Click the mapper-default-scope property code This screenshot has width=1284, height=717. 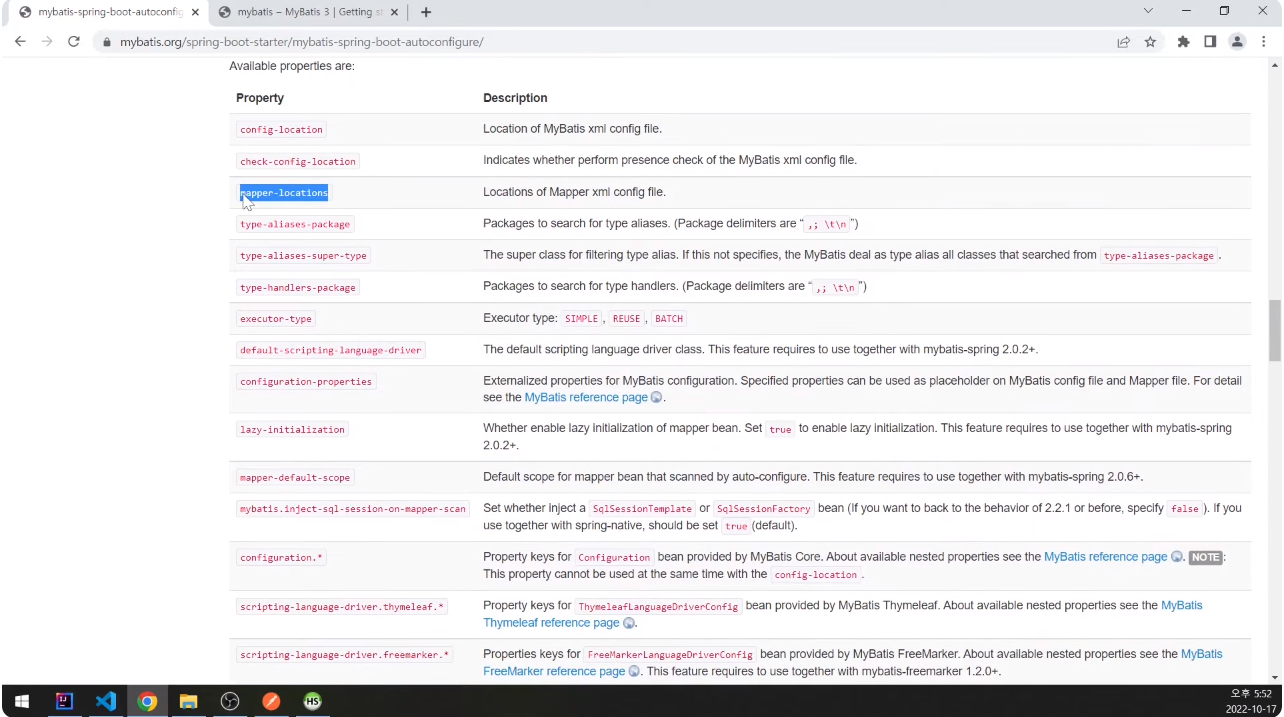(x=295, y=477)
